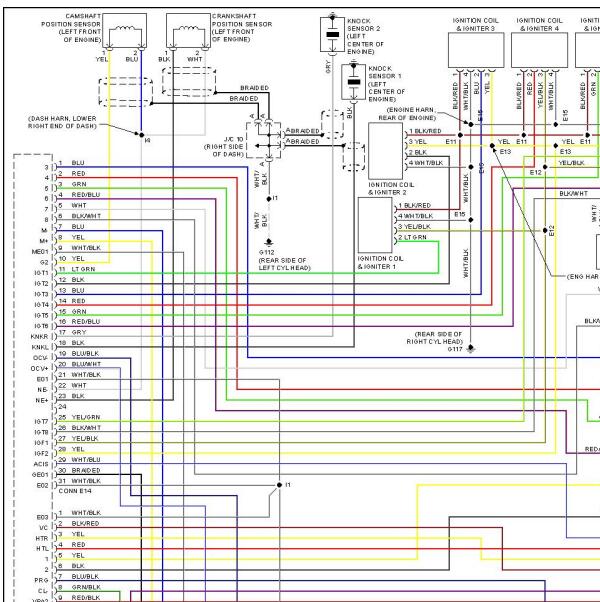Click the 'KNOCK SENSOR 2' label
The height and width of the screenshot is (602, 600).
pos(365,36)
